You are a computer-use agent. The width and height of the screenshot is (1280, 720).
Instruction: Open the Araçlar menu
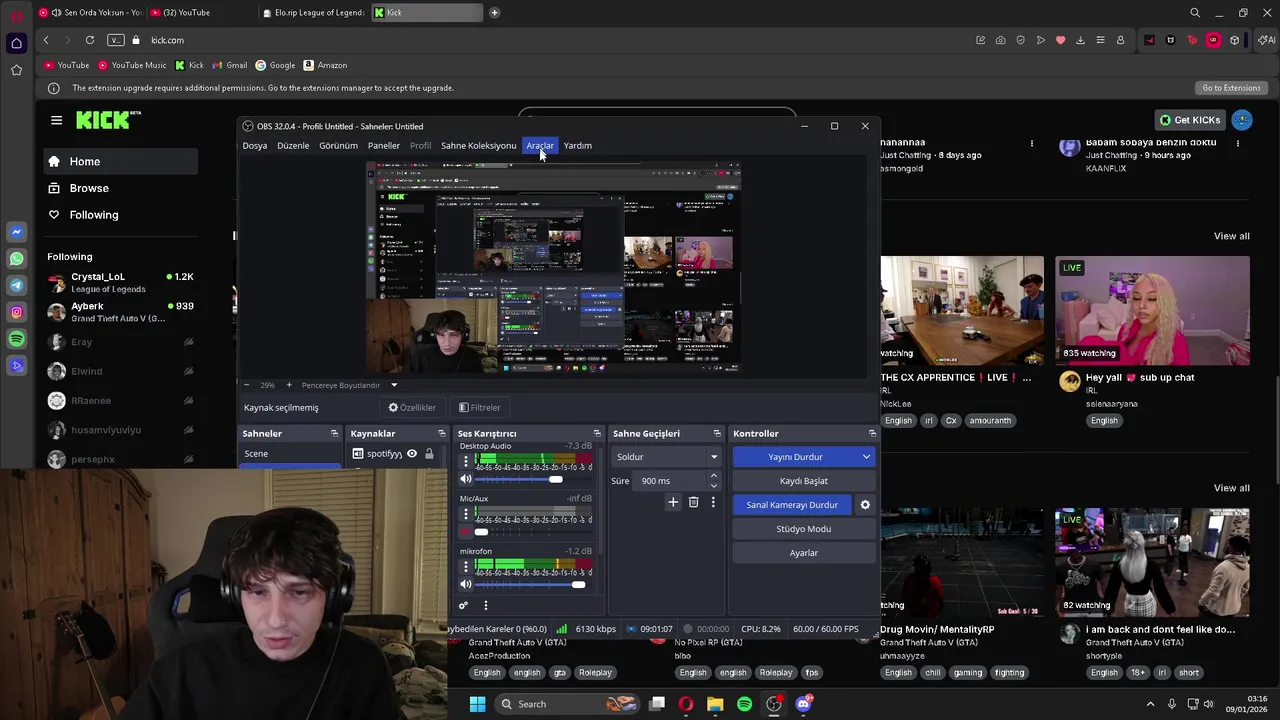(x=540, y=146)
